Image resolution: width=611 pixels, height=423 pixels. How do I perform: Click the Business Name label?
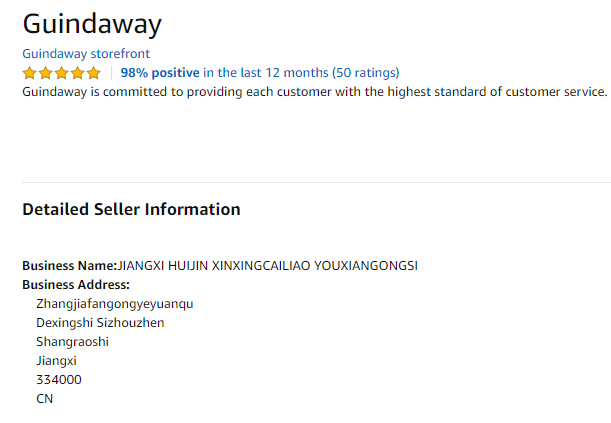coord(69,266)
